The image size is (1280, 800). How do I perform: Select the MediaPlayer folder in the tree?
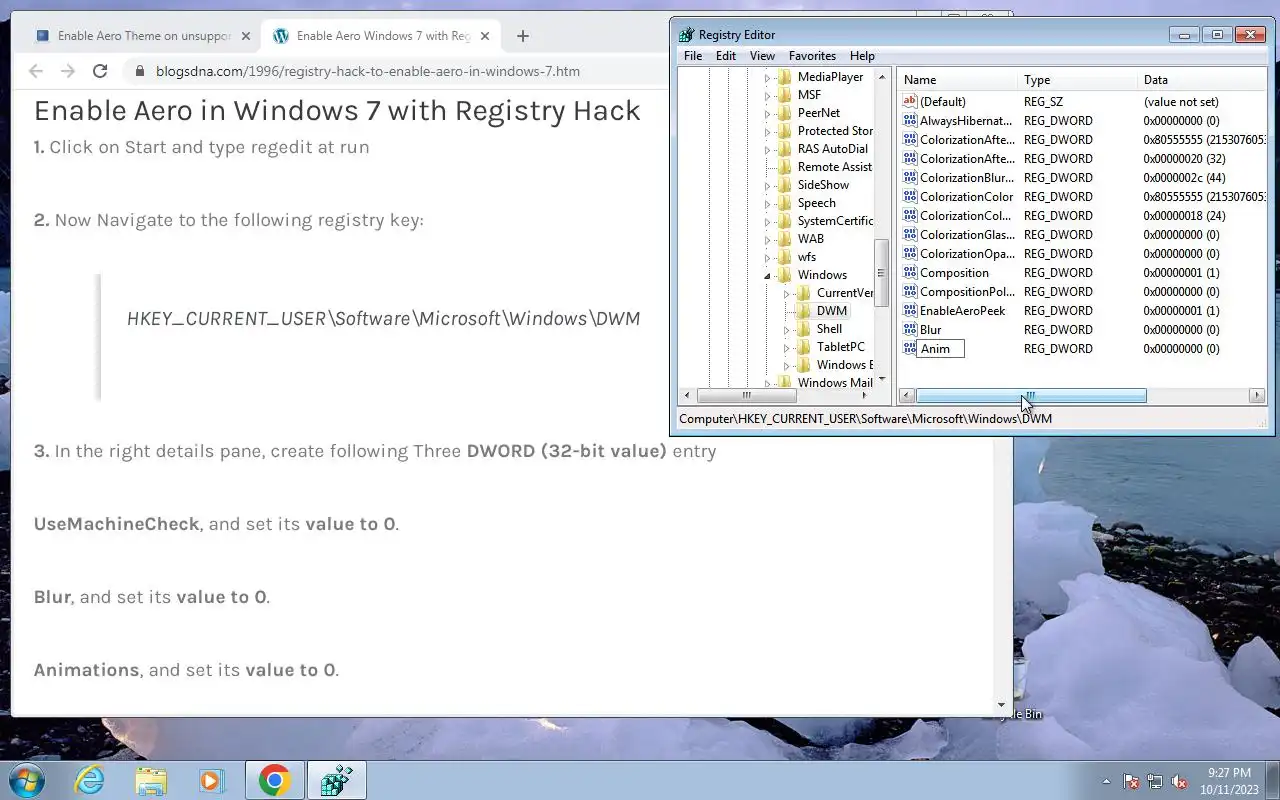click(x=830, y=77)
